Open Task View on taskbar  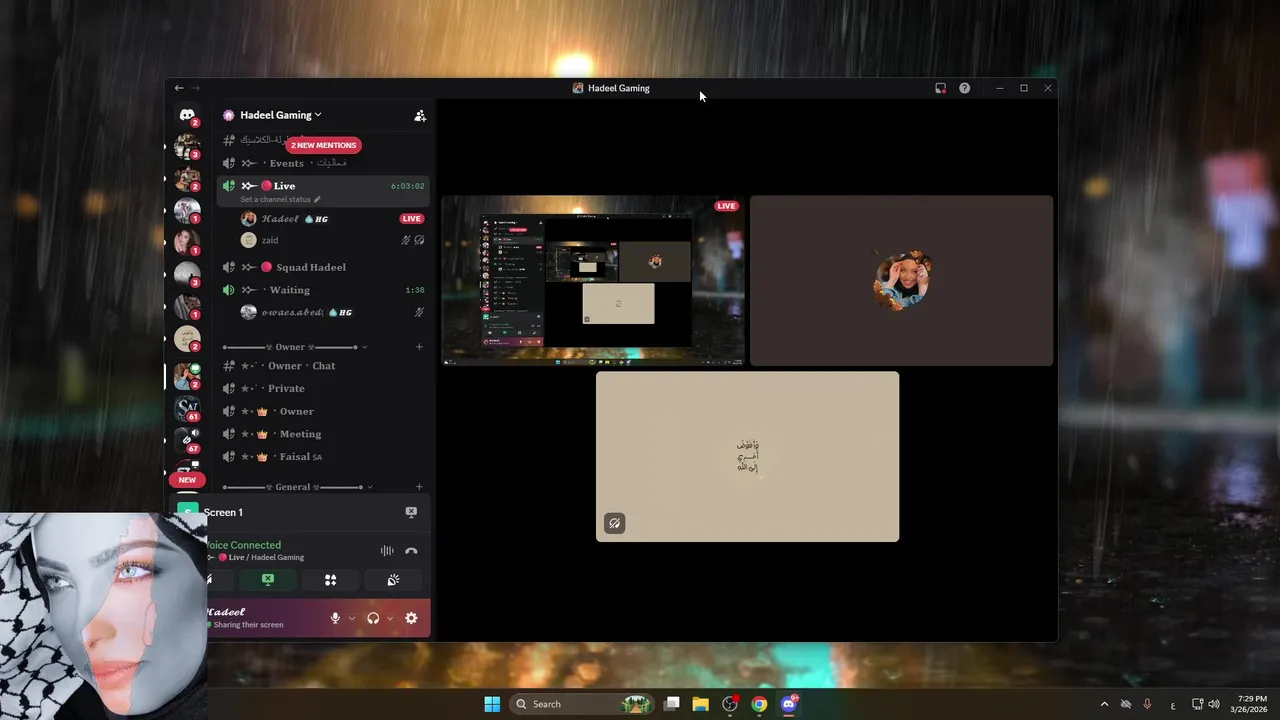click(672, 704)
